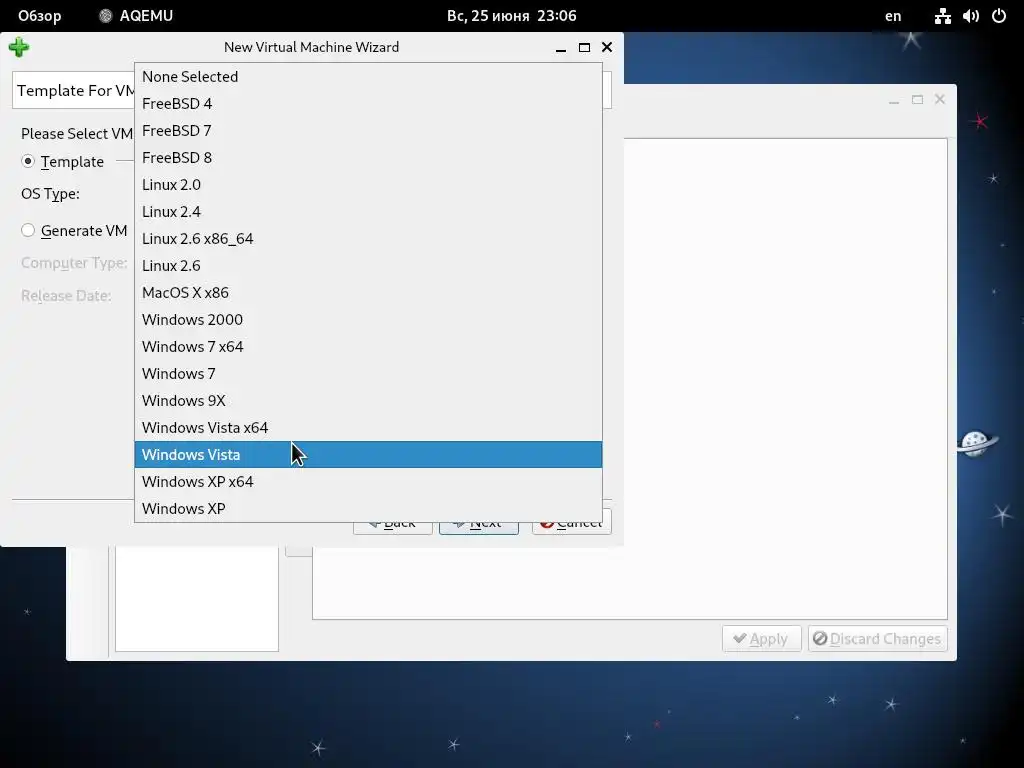Maximize the background AQEMU main window
Image resolution: width=1024 pixels, height=768 pixels.
918,99
